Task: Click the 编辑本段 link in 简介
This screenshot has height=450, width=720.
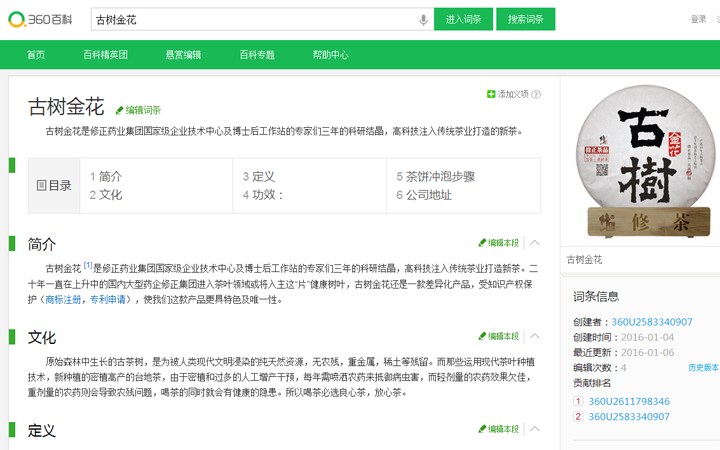Action: (503, 243)
